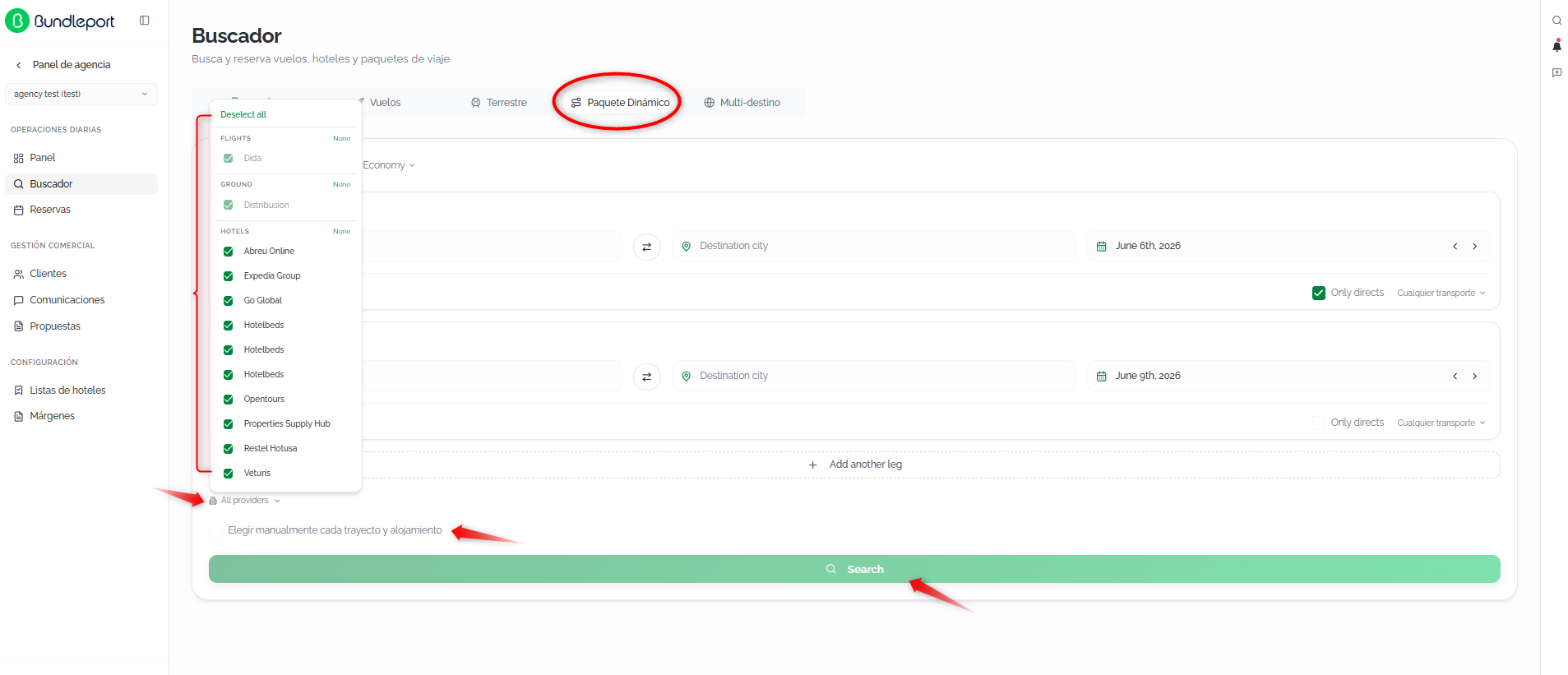Go to previous day for June 9th leg
This screenshot has height=675, width=1568.
1455,377
